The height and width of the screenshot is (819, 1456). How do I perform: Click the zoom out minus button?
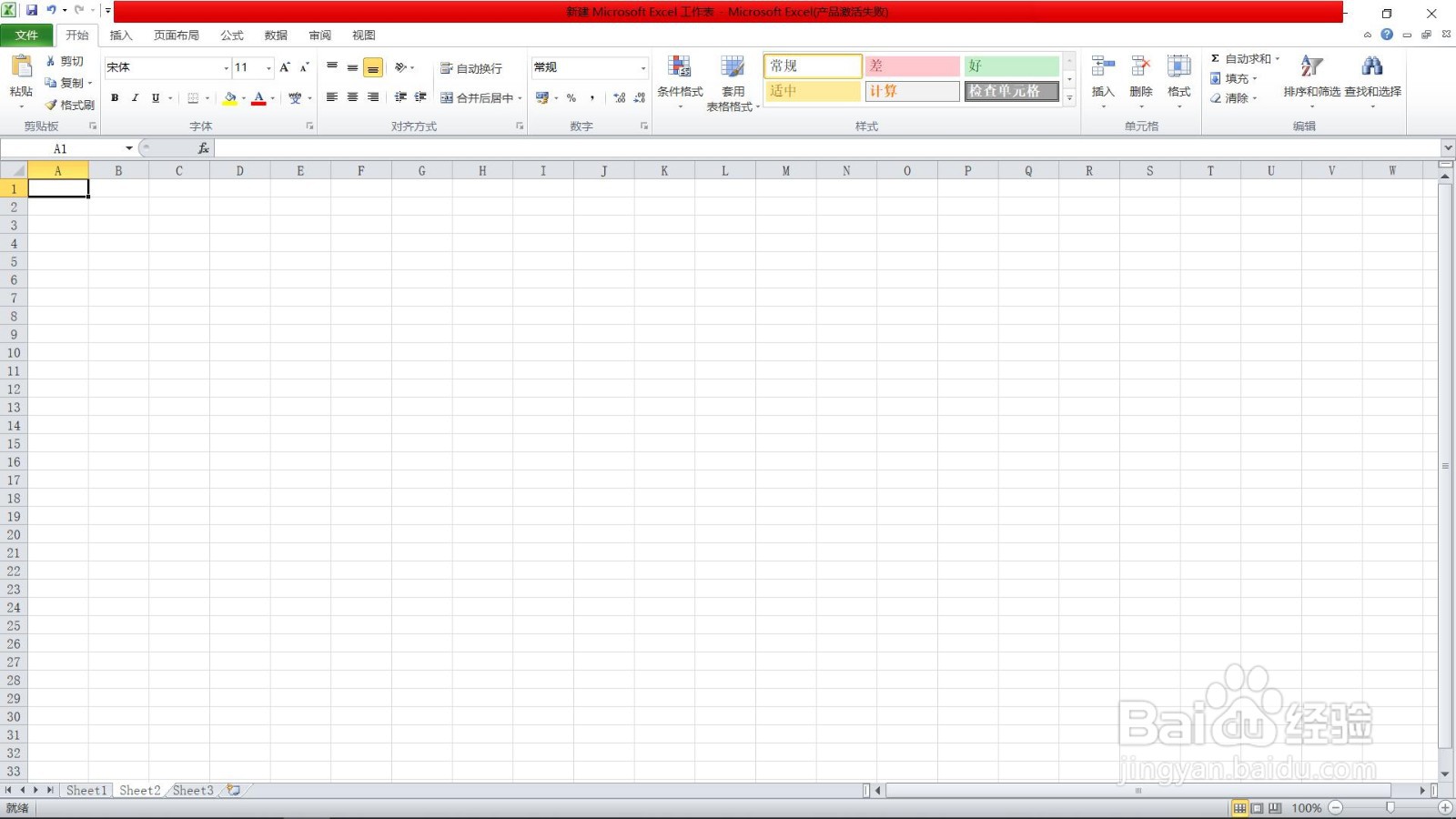coord(1336,808)
